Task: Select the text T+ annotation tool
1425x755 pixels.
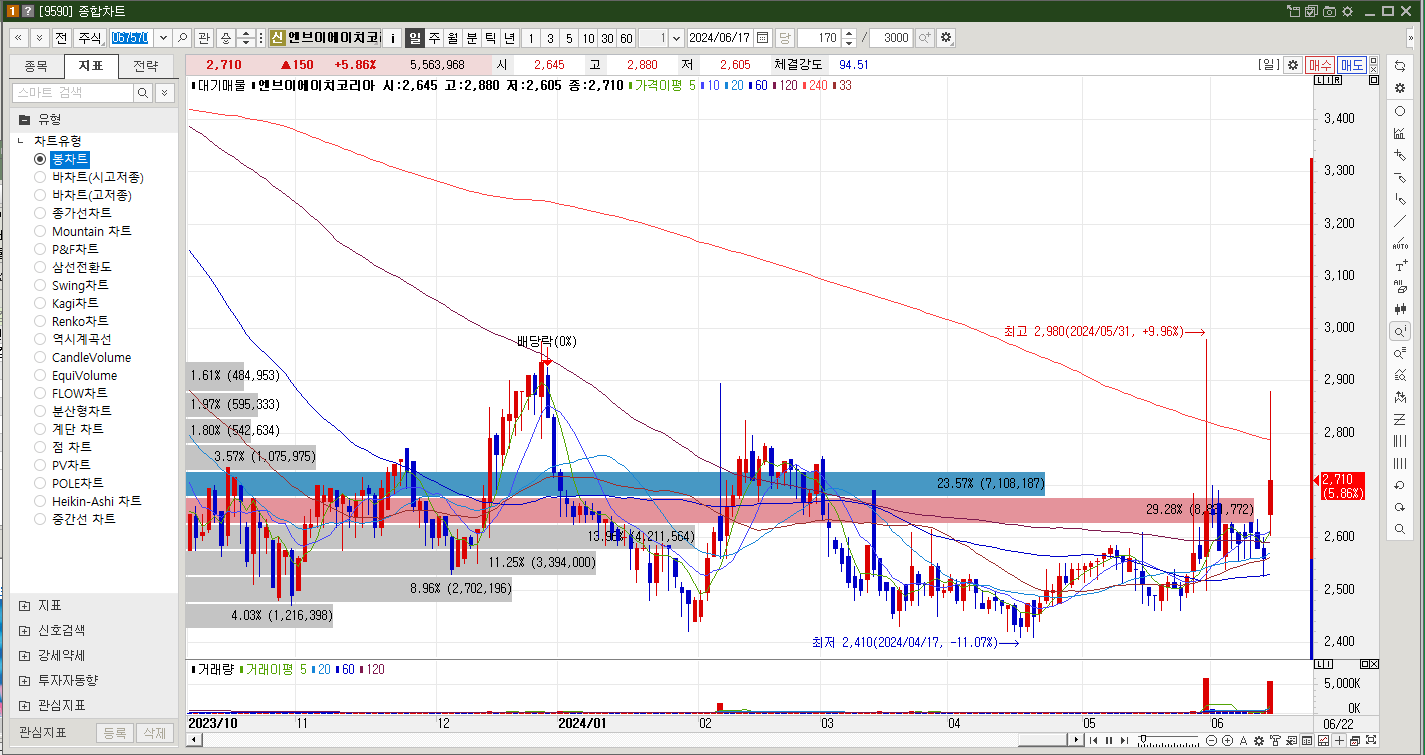Action: pos(1400,267)
